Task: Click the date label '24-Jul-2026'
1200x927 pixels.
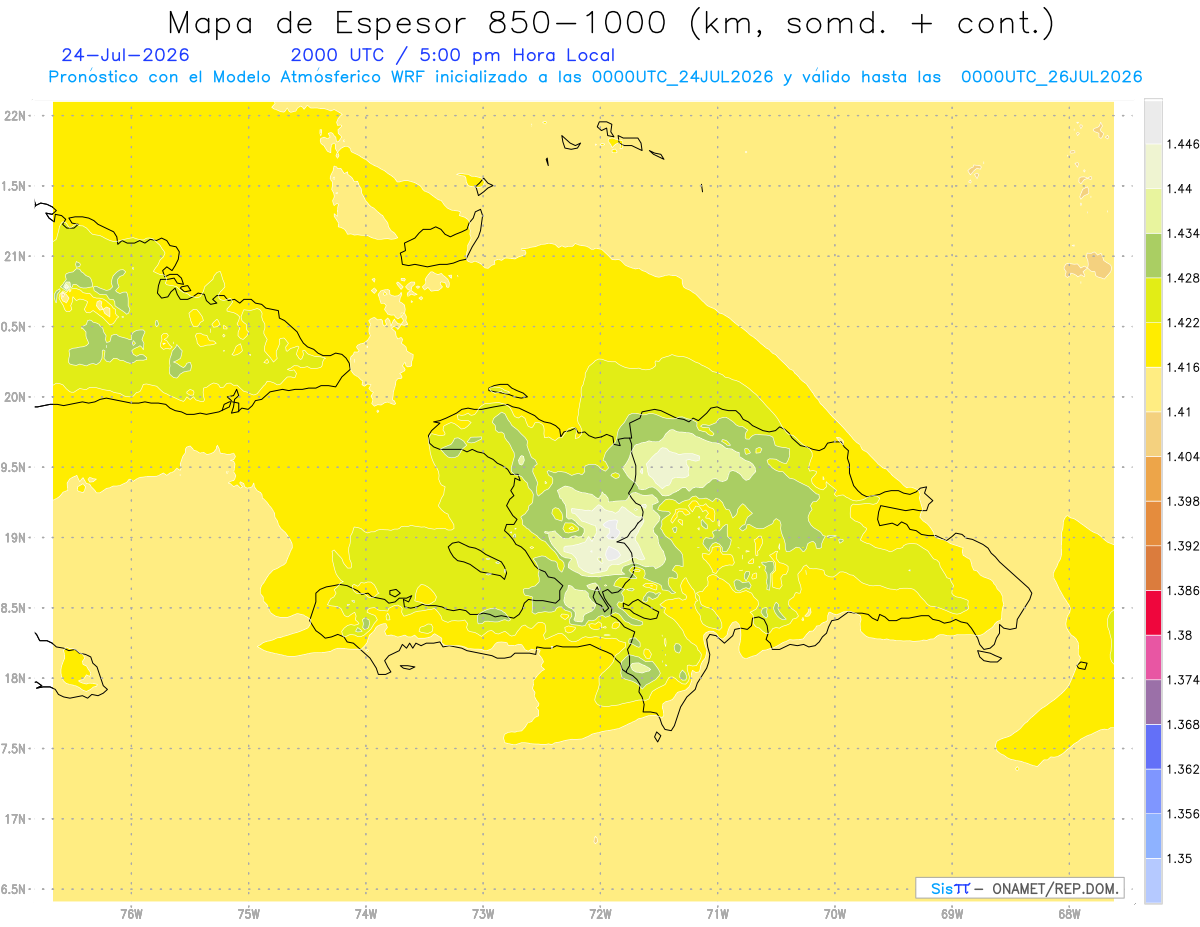Action: (125, 55)
